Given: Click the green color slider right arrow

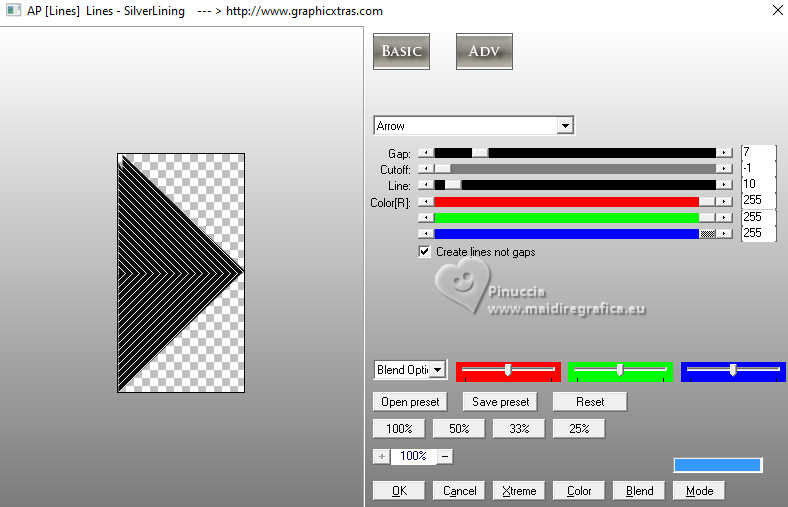Looking at the screenshot, I should pyautogui.click(x=724, y=218).
